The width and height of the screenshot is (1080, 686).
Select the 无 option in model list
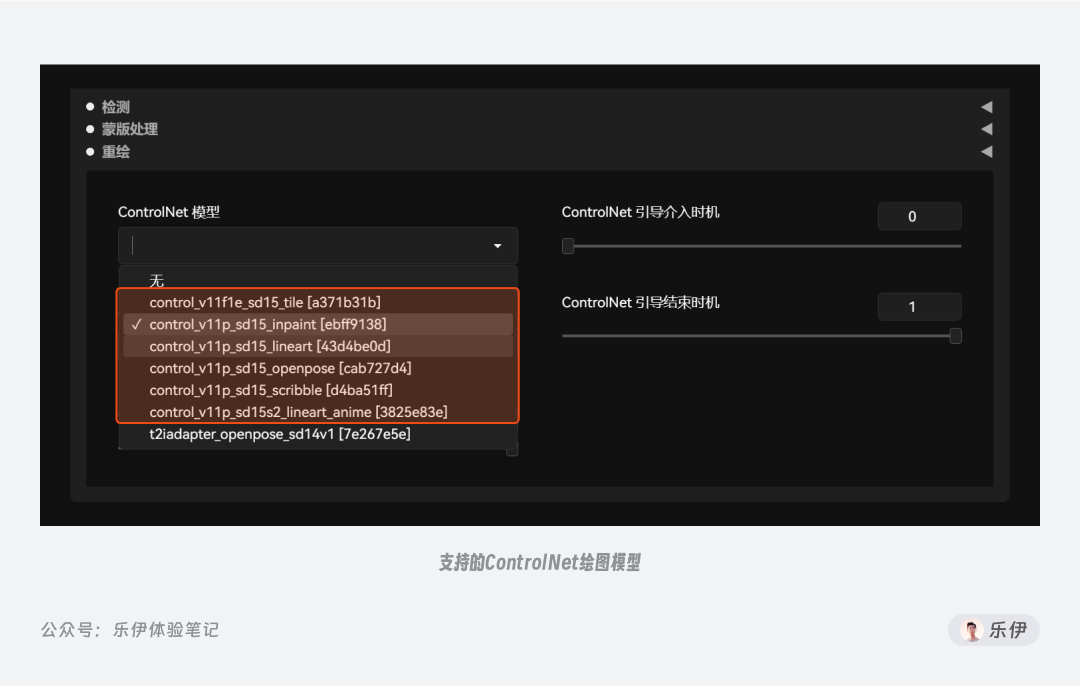tap(318, 280)
